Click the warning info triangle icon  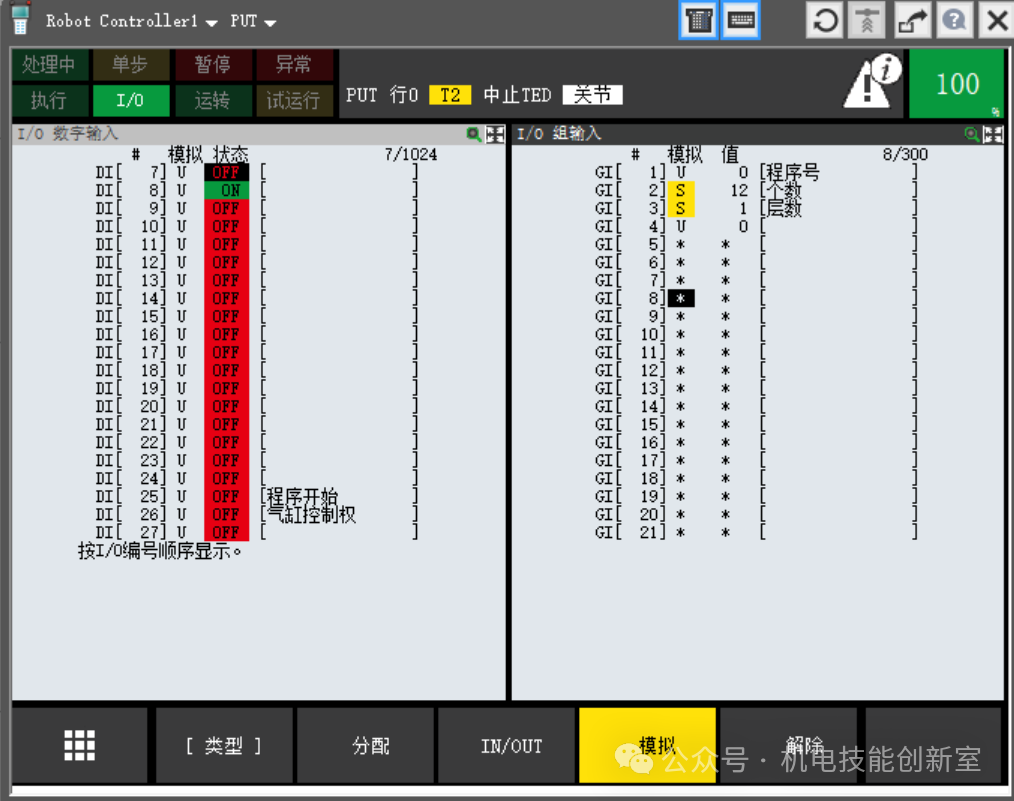pos(872,82)
